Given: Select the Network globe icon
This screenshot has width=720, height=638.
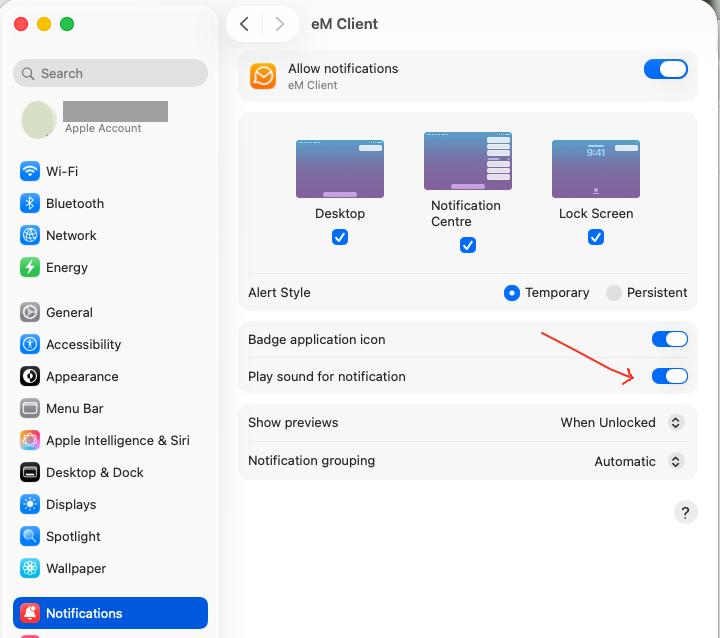Looking at the screenshot, I should click(x=30, y=235).
